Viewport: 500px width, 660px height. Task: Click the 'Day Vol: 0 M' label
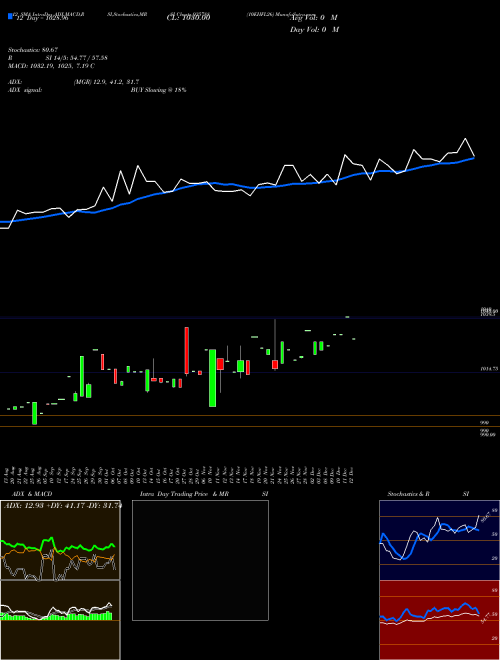314,30
